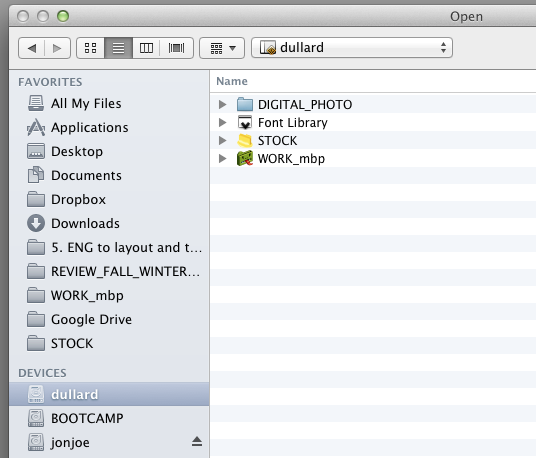Expand the Font Library folder
Image resolution: width=536 pixels, height=458 pixels.
tap(223, 122)
